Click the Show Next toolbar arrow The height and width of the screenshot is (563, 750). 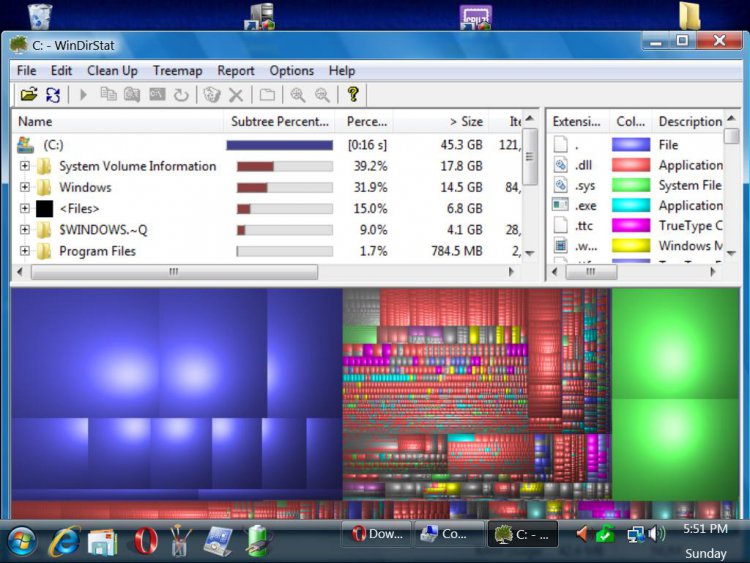[x=83, y=95]
